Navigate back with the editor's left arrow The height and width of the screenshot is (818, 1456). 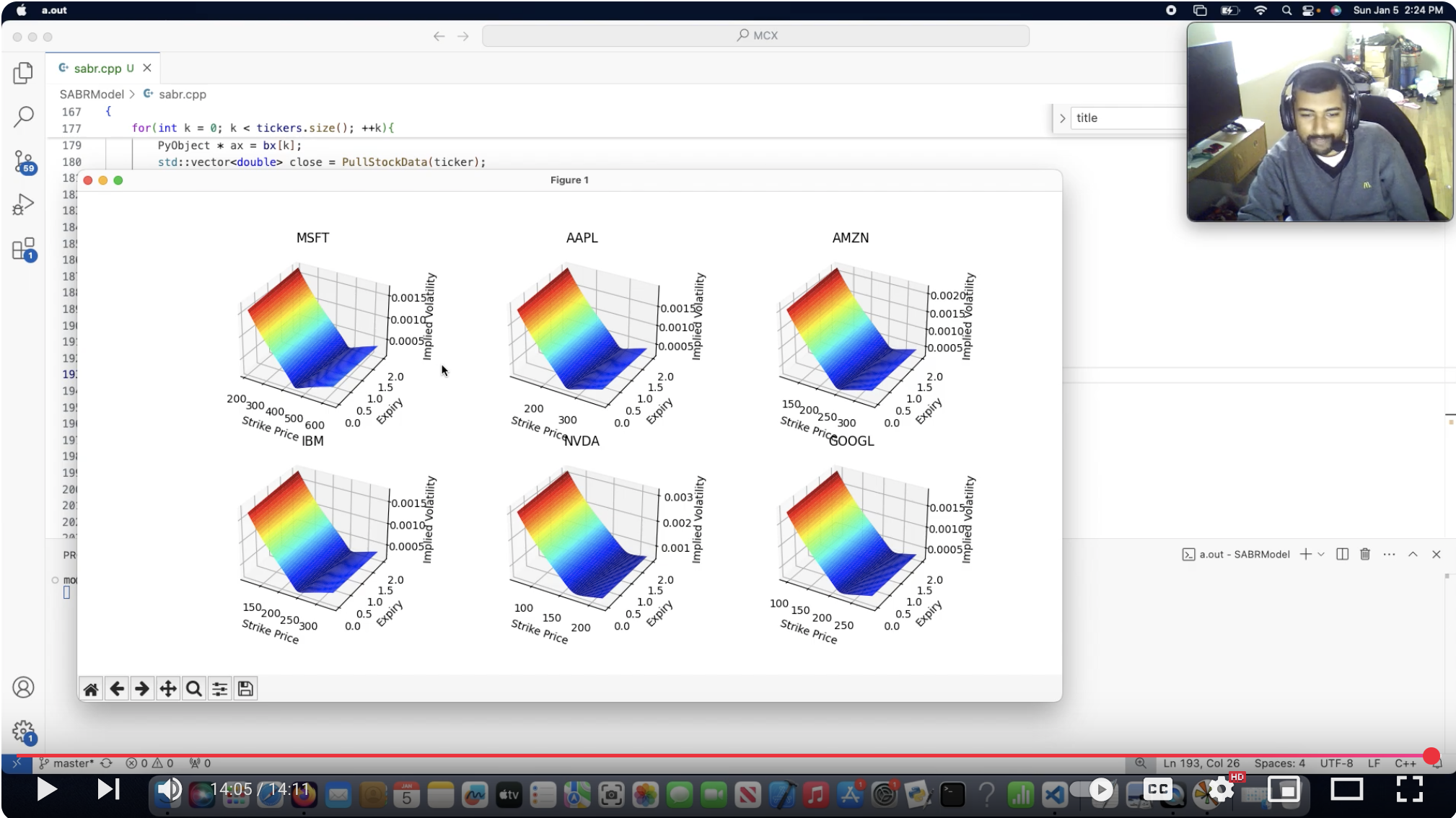tap(439, 36)
